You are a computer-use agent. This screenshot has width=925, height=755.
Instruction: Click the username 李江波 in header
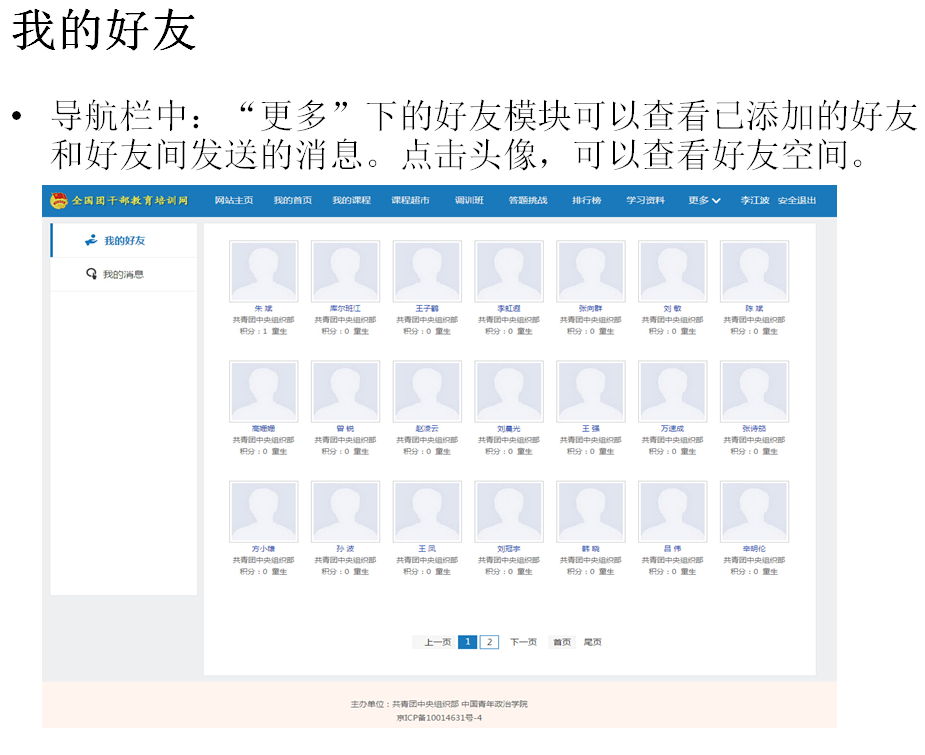[x=754, y=201]
